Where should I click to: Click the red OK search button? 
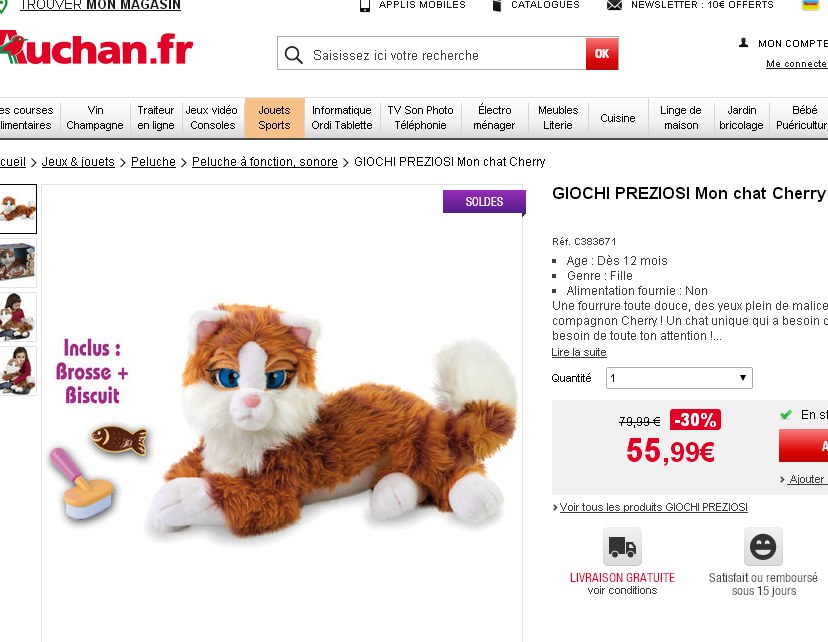(601, 53)
